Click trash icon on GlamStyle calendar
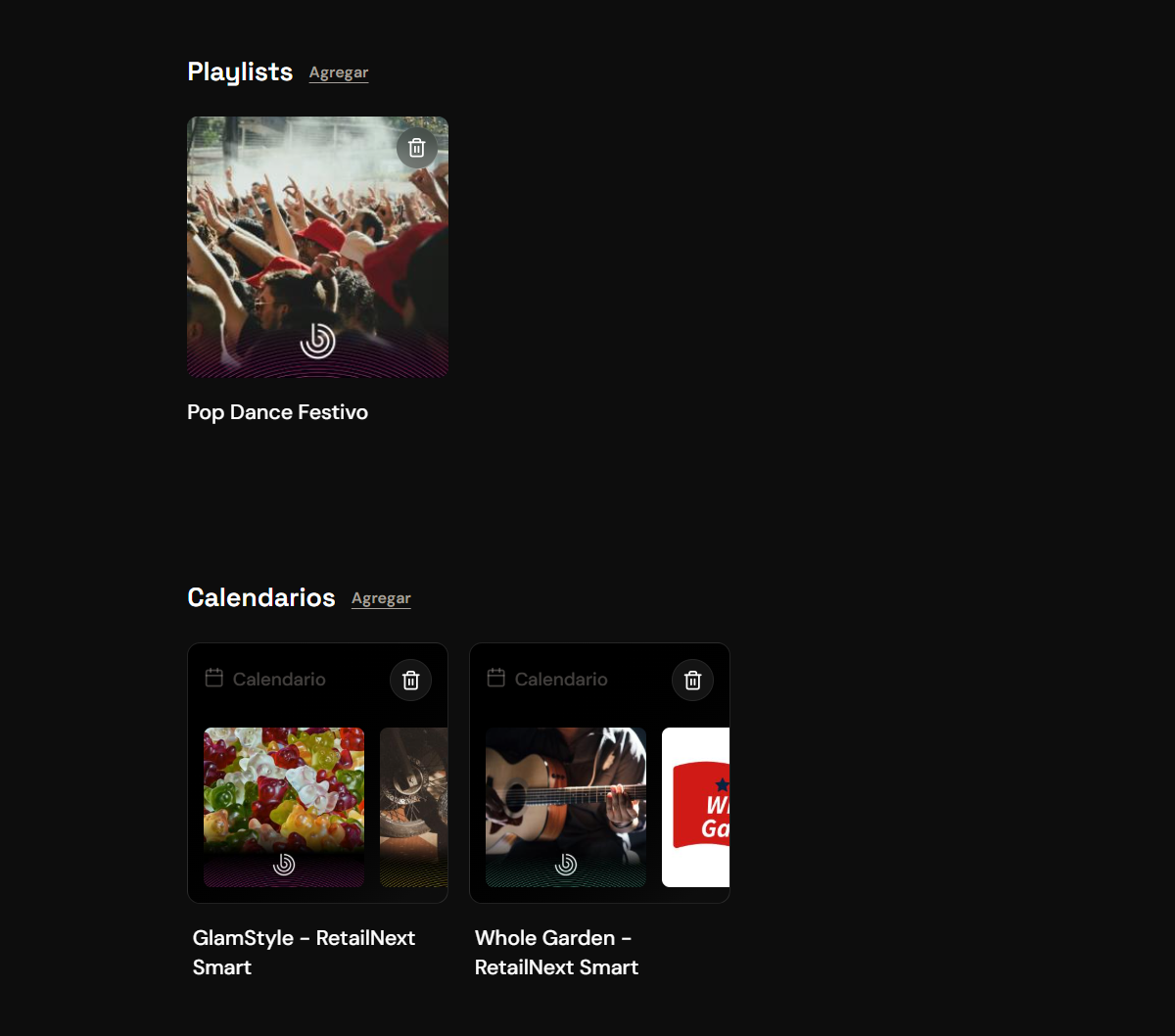Viewport: 1175px width, 1036px height. (411, 680)
